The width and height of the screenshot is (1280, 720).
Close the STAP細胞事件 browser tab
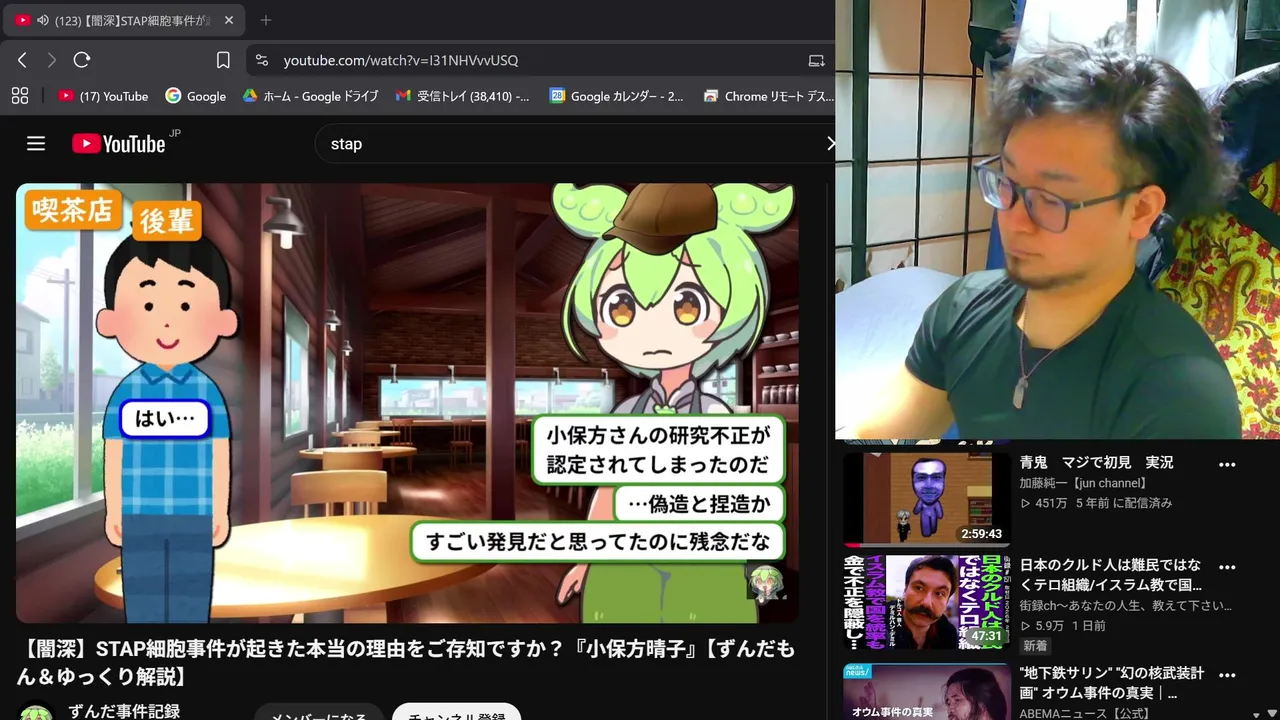pyautogui.click(x=229, y=20)
